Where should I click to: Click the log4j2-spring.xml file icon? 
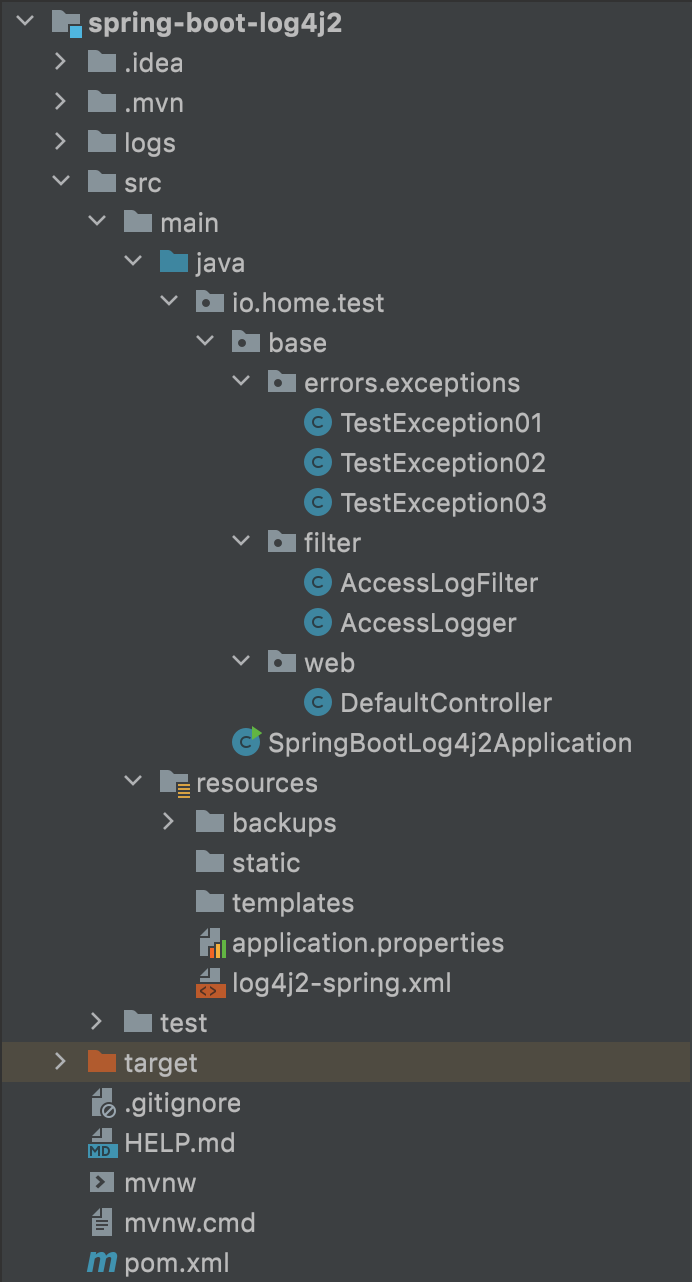(x=211, y=983)
